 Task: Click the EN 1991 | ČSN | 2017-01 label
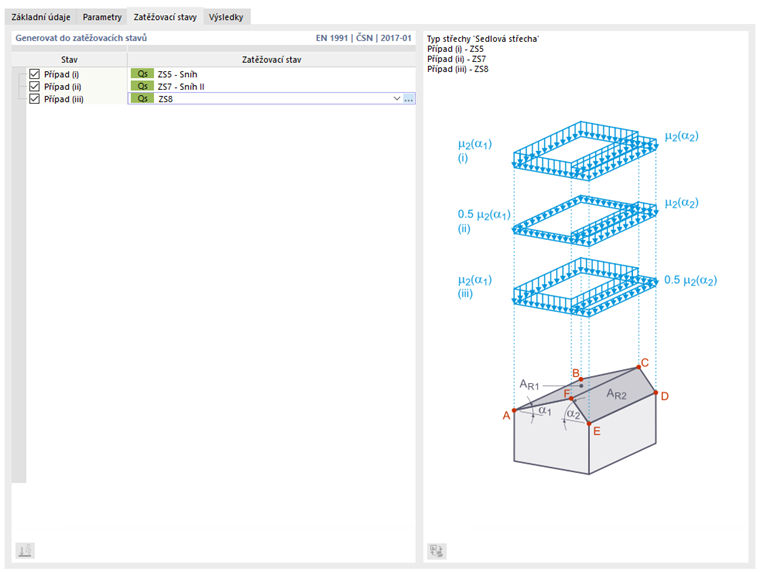tap(364, 38)
